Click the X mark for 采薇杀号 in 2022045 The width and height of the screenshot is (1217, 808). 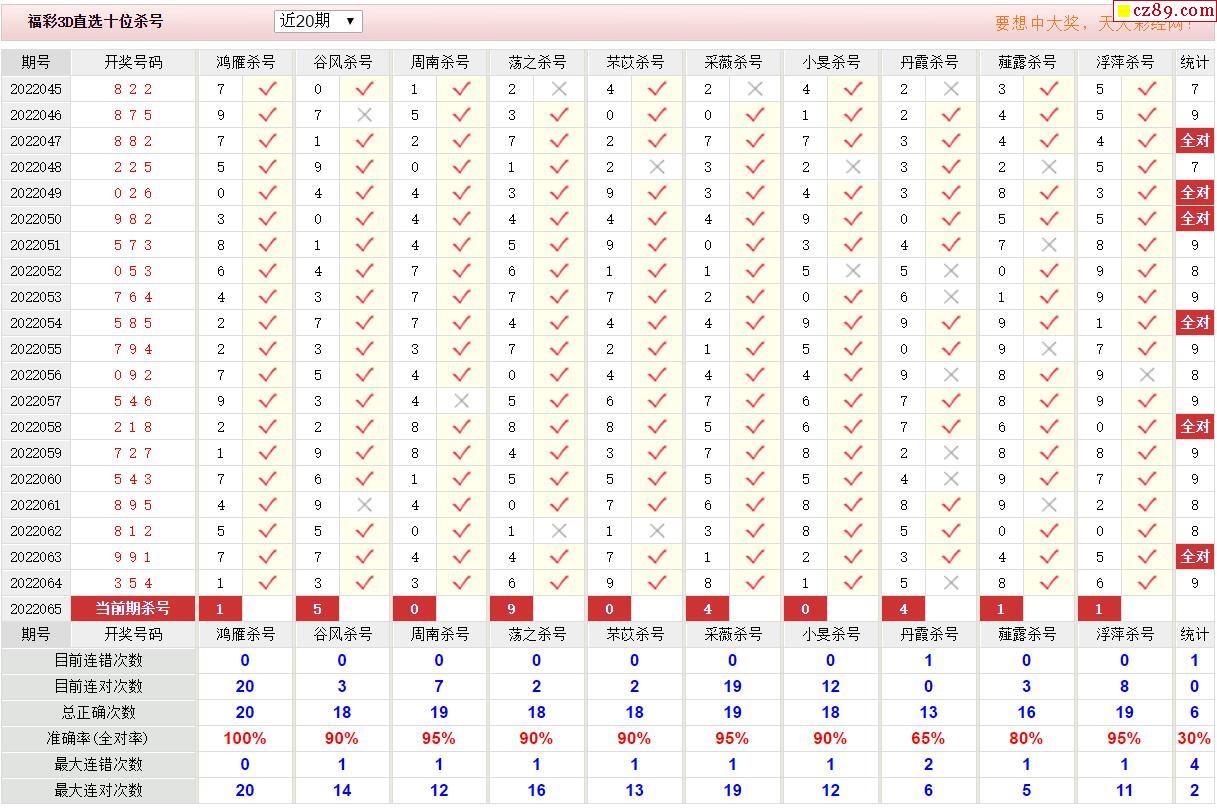[x=755, y=89]
